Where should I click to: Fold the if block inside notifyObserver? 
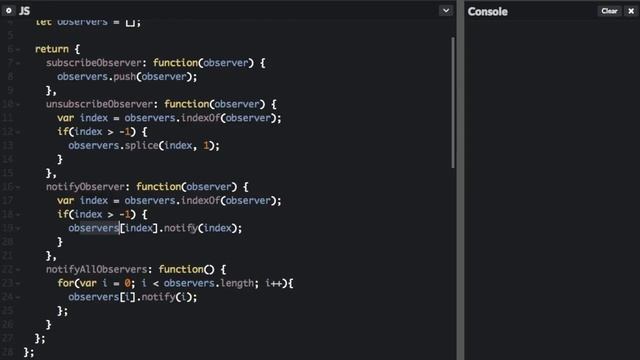[x=18, y=215]
